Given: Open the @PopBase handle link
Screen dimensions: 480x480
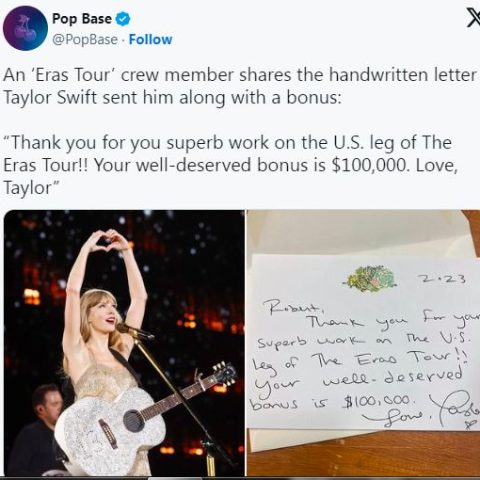Looking at the screenshot, I should pos(85,39).
